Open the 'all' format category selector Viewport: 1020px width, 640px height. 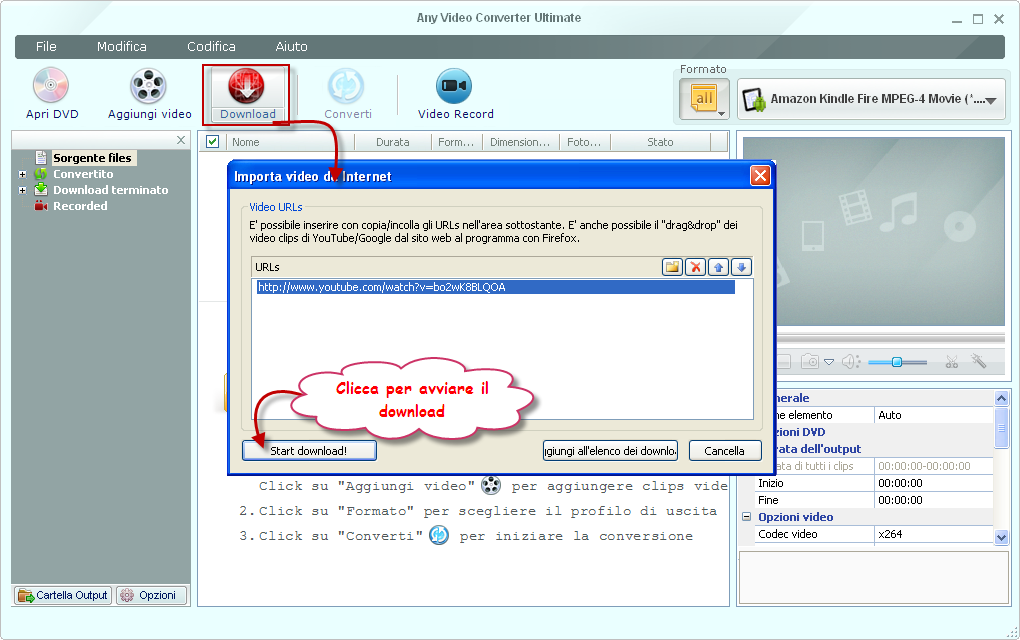point(705,100)
